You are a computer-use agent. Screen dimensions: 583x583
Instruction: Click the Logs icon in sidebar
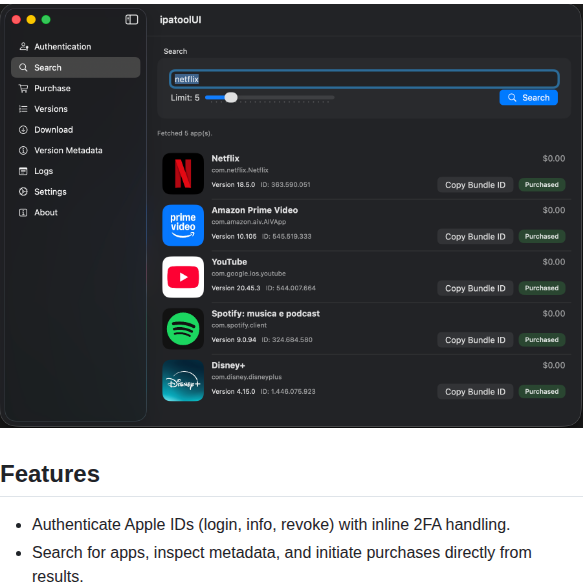23,171
